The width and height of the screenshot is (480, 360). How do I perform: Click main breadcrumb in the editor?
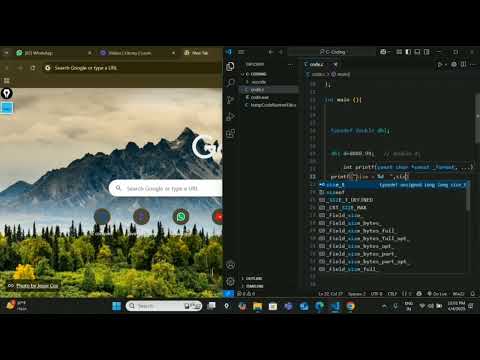[x=341, y=74]
